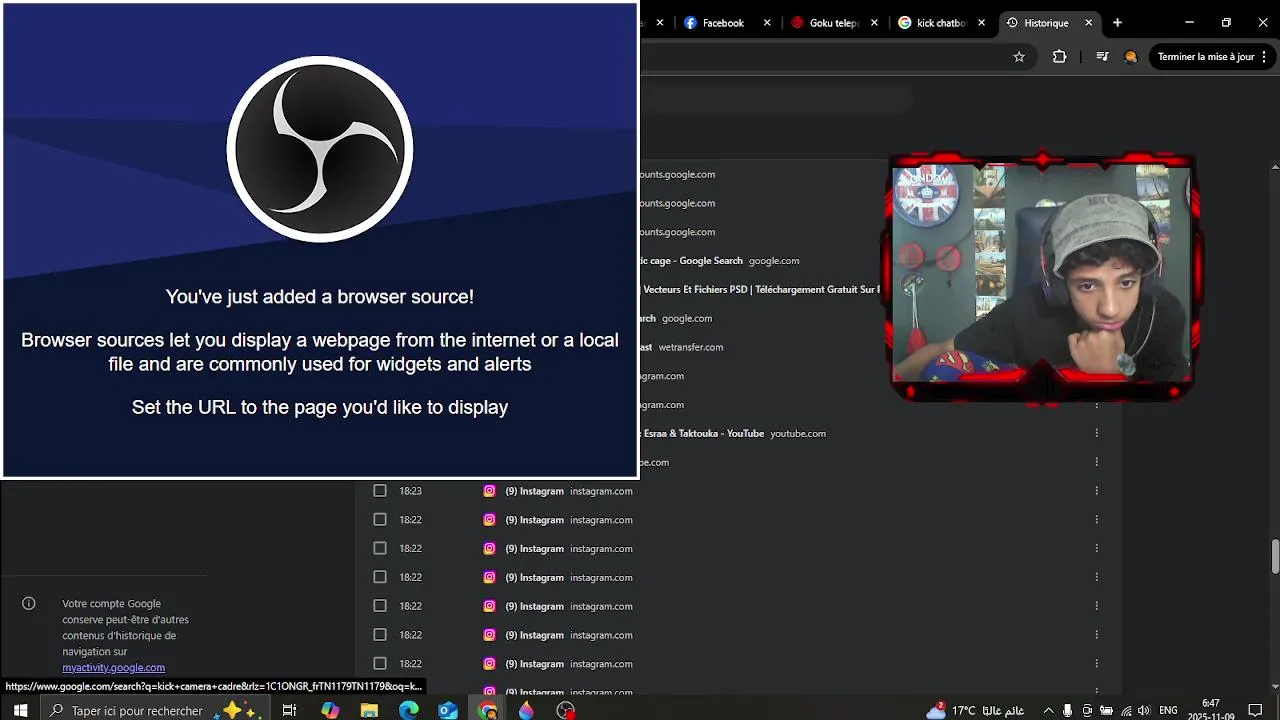
Task: Open the colorful flame app on the taskbar
Action: point(526,710)
